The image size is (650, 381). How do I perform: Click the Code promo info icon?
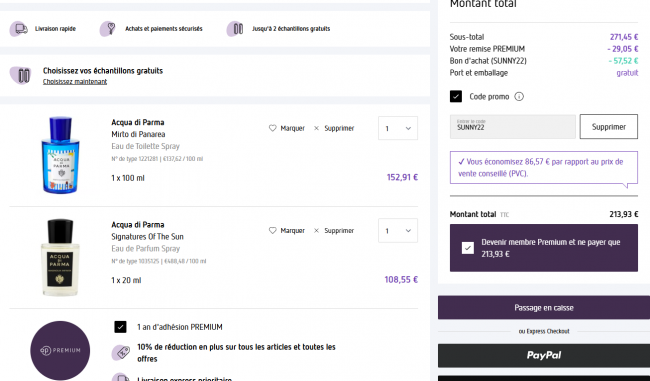[519, 97]
